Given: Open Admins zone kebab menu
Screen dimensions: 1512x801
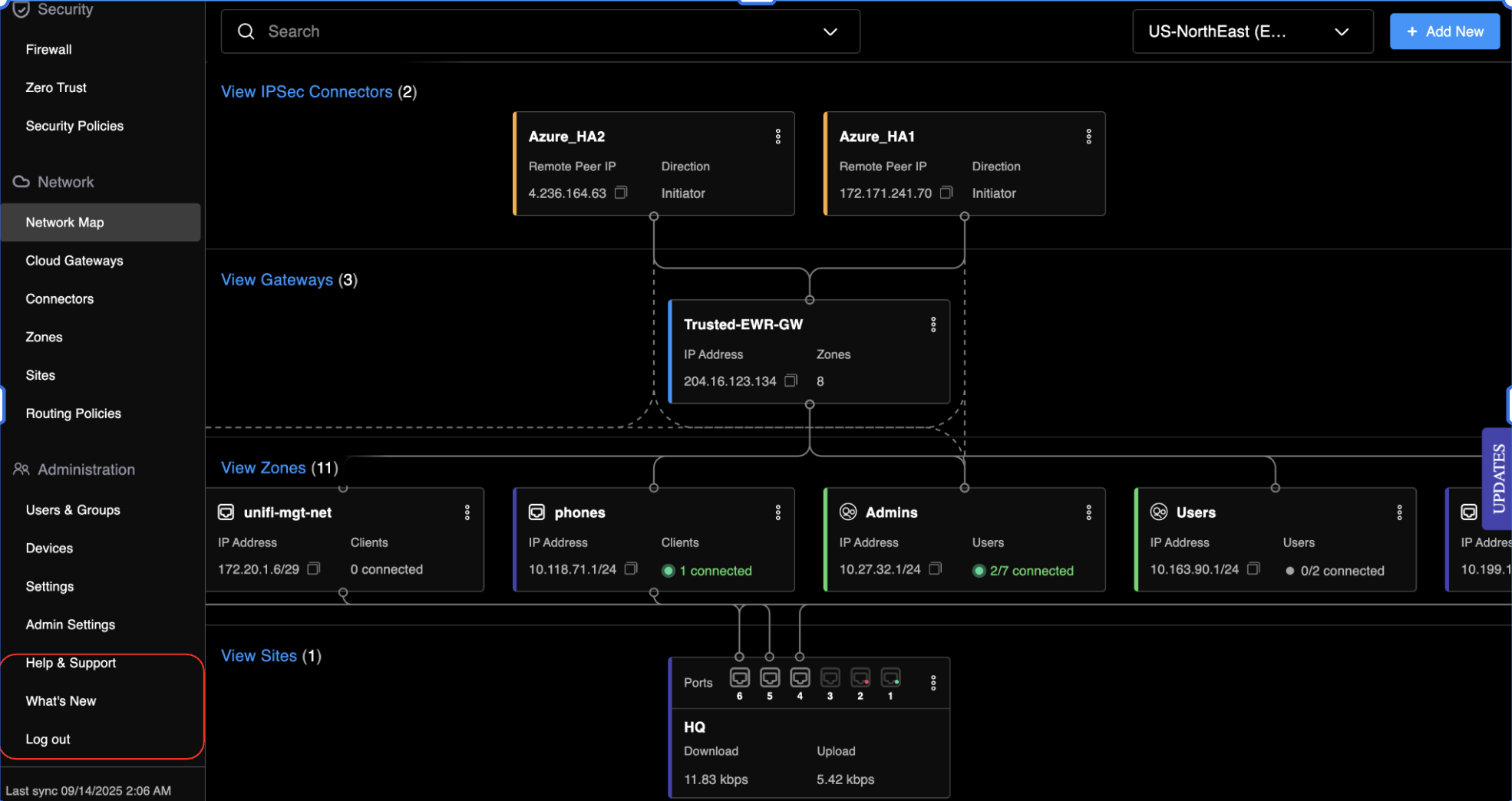Looking at the screenshot, I should point(1088,513).
